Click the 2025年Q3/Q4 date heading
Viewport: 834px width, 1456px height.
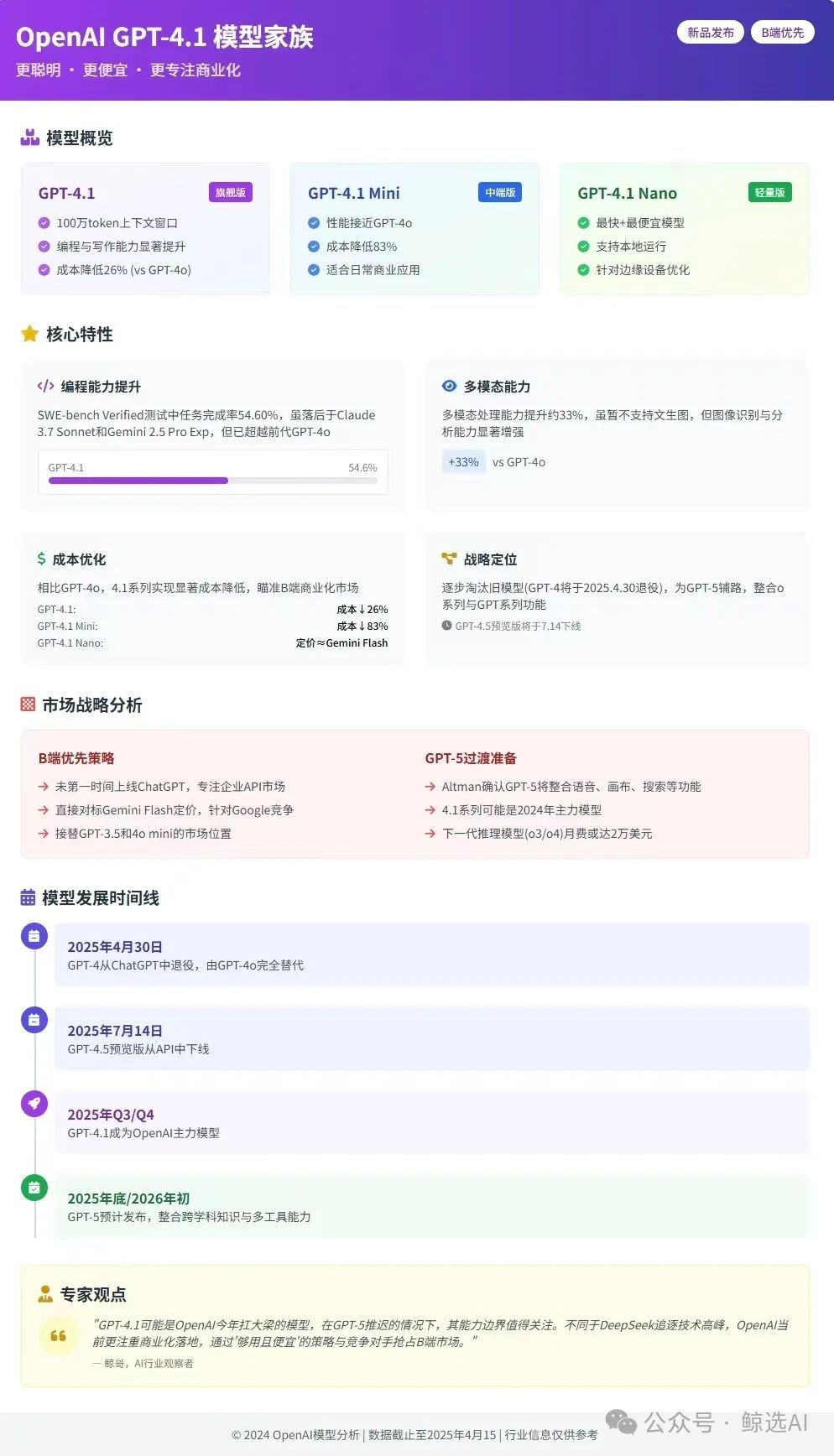[x=111, y=1115]
